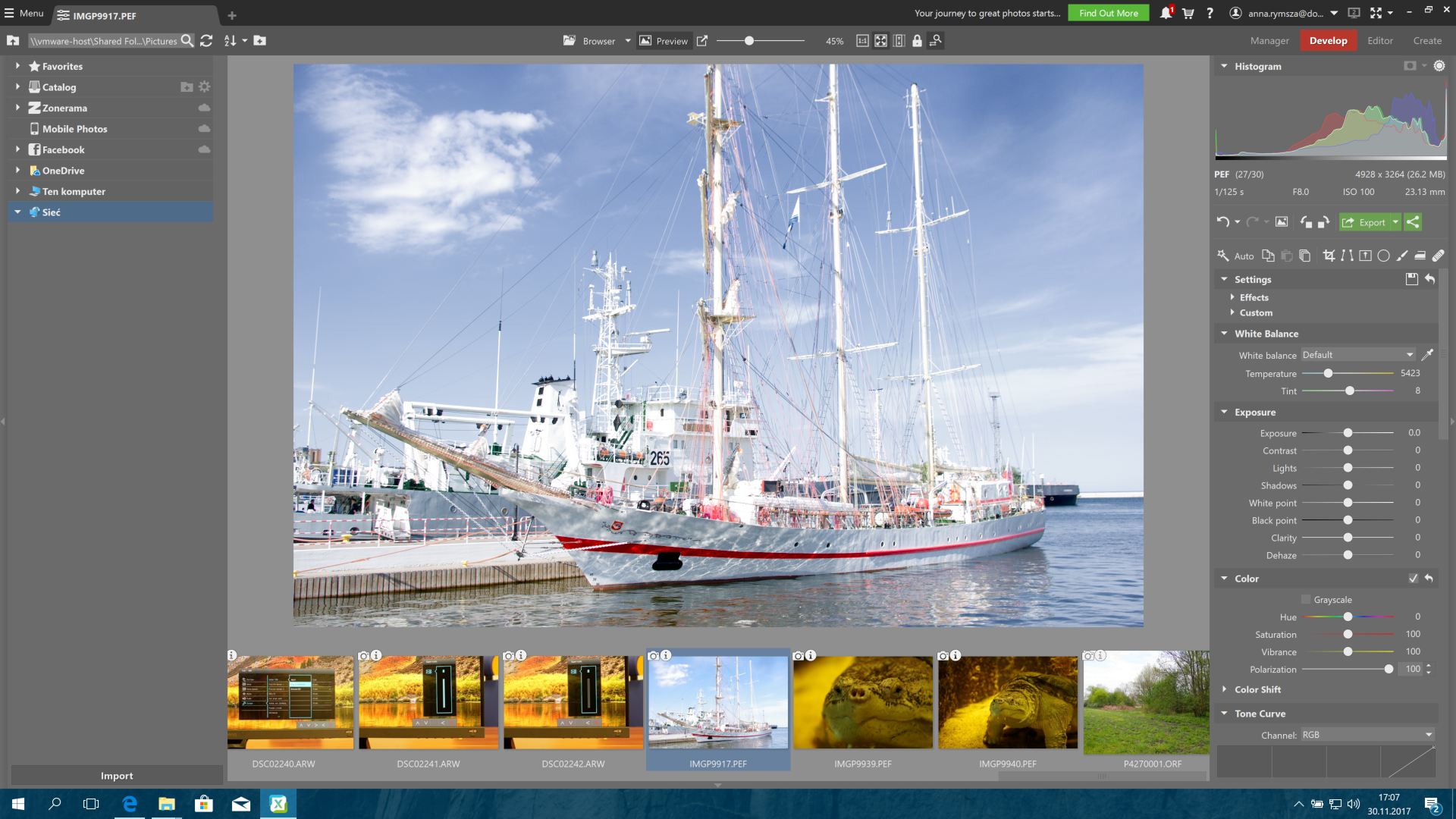
Task: Select the Radial filter circle tool
Action: coord(1383,256)
